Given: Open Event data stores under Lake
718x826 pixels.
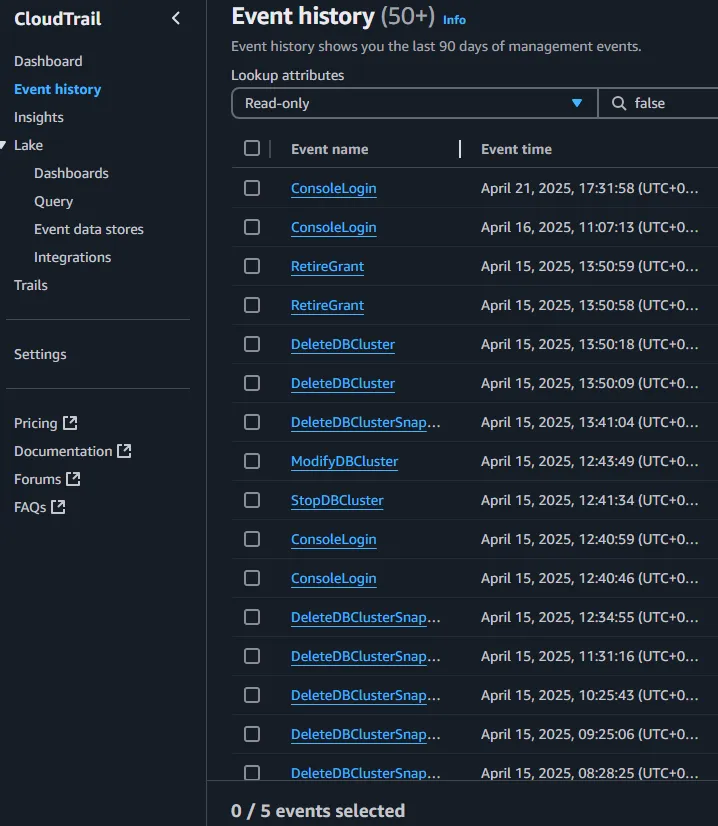Looking at the screenshot, I should point(89,229).
